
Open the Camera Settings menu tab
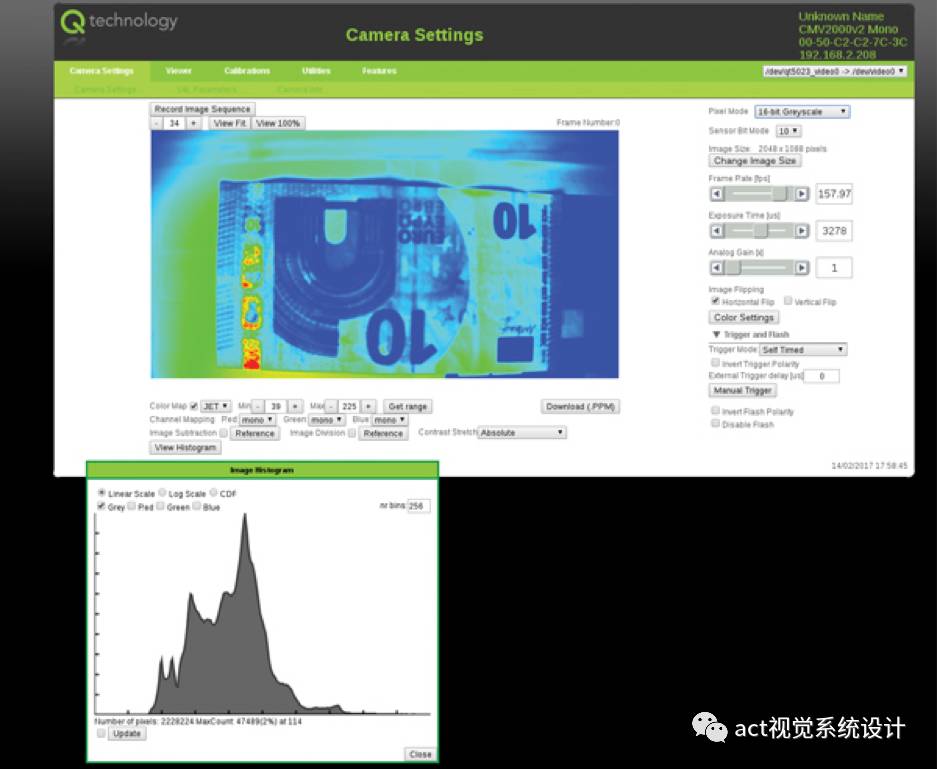point(102,71)
